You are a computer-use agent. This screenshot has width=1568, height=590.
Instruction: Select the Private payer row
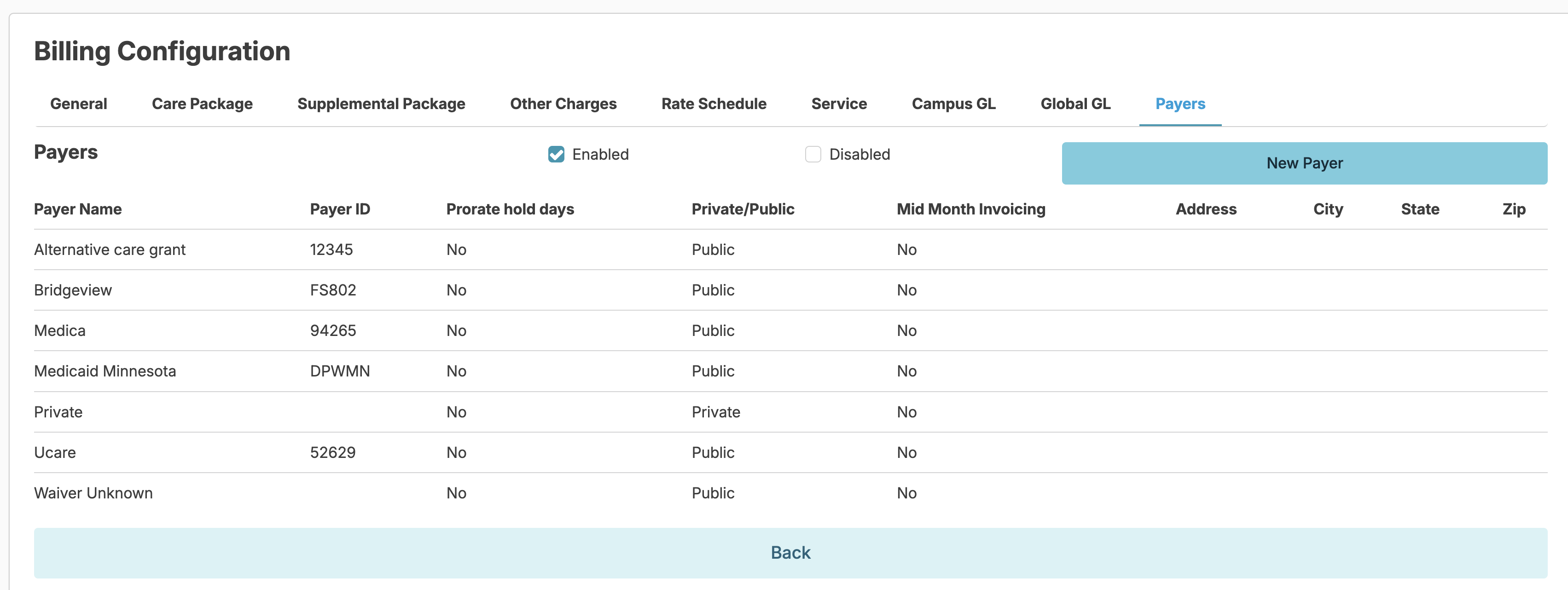58,412
